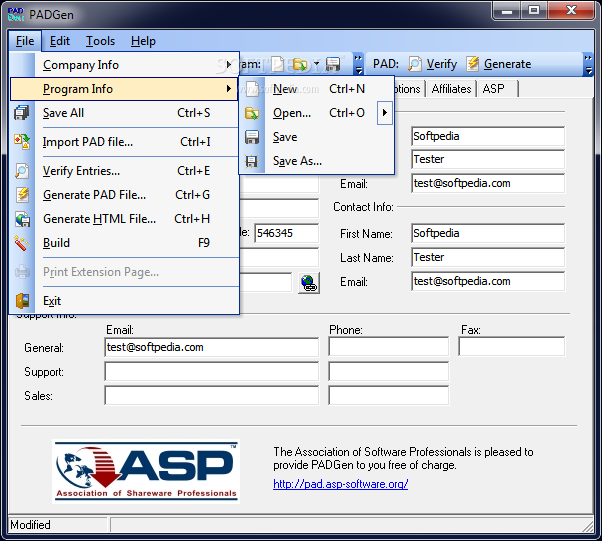Viewport: 602px width, 541px height.
Task: Click the PADGen application icon in the title bar
Action: 16,15
